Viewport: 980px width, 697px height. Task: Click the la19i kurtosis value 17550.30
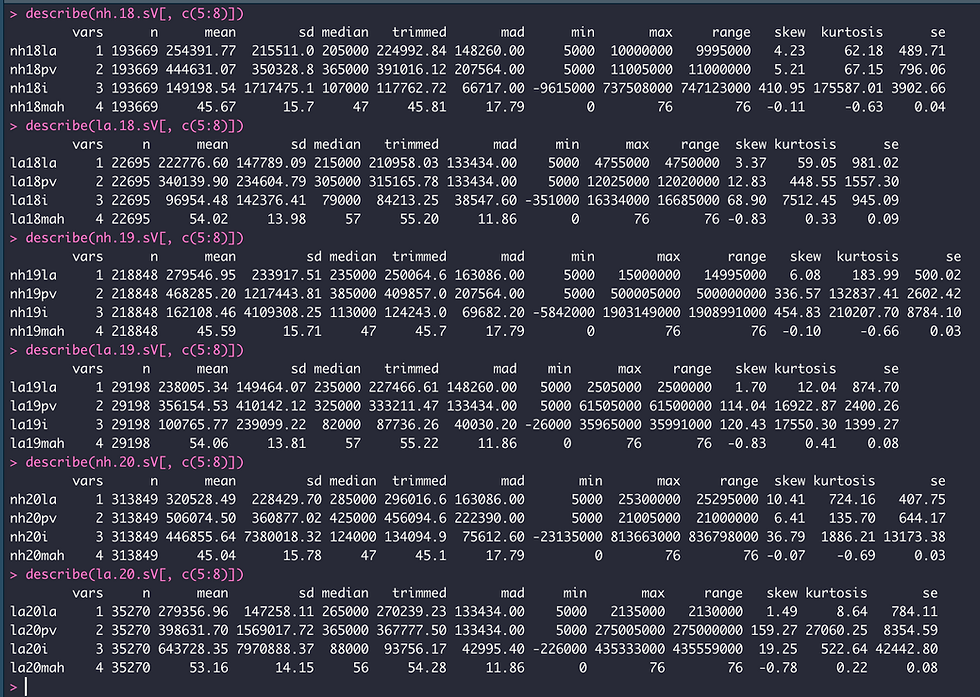tap(805, 425)
